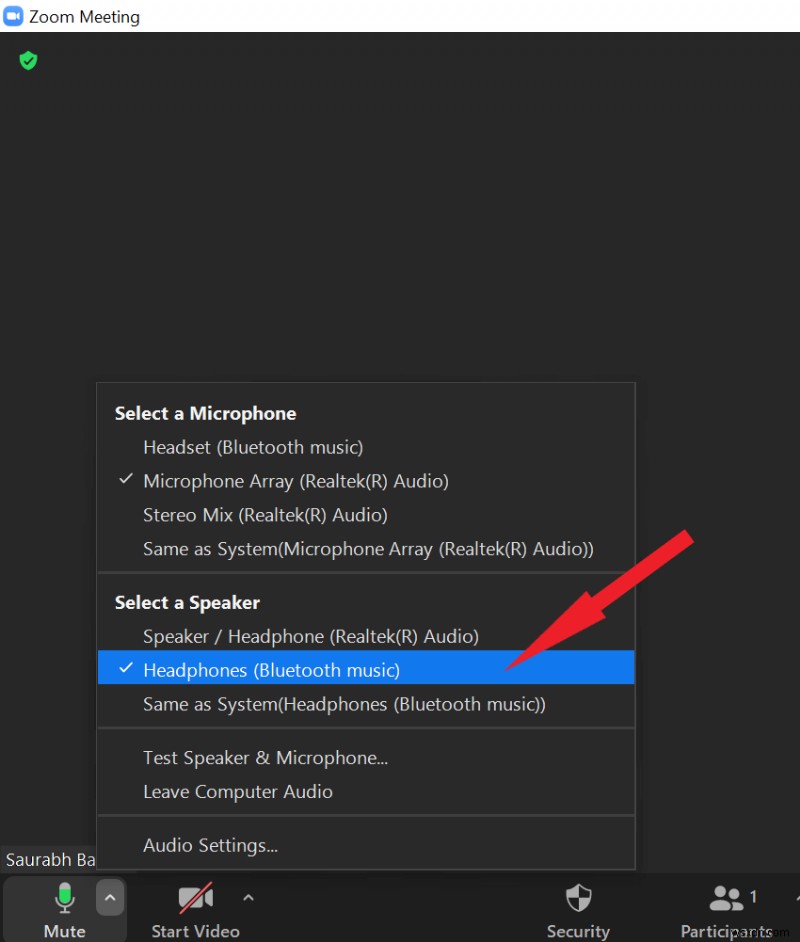The height and width of the screenshot is (942, 800).
Task: Select Headset (Bluetooth music) microphone
Action: 253,447
